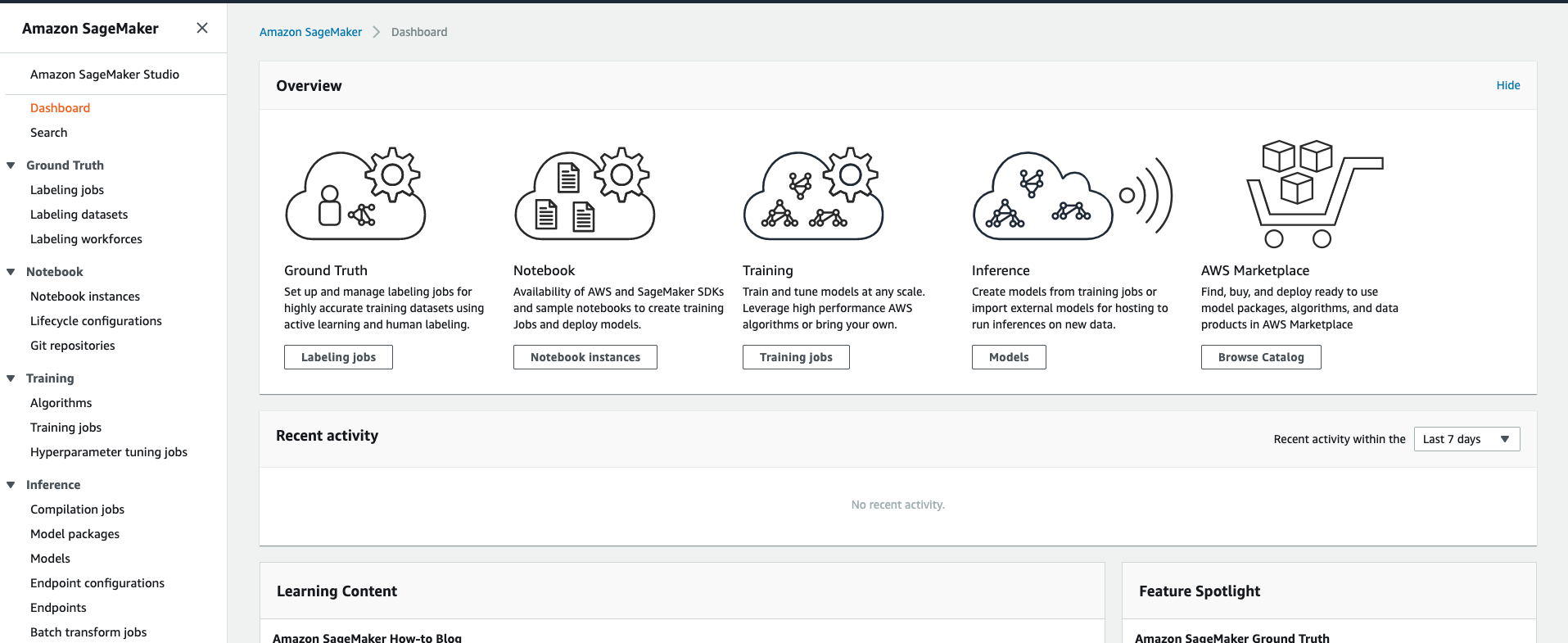Select Dashboard in the sidebar
The width and height of the screenshot is (1568, 643).
pos(60,108)
